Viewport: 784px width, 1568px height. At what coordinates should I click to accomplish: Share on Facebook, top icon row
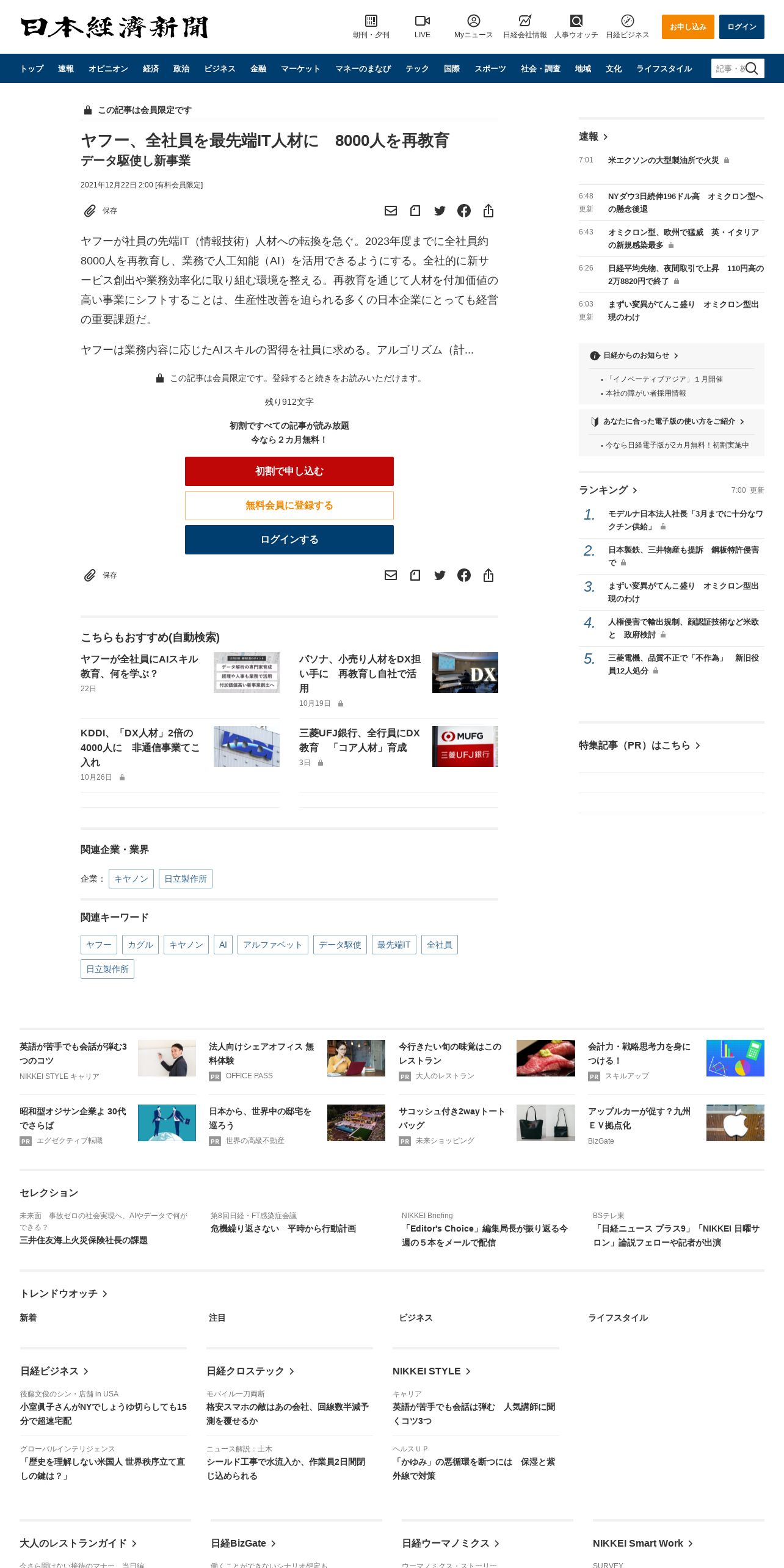464,211
